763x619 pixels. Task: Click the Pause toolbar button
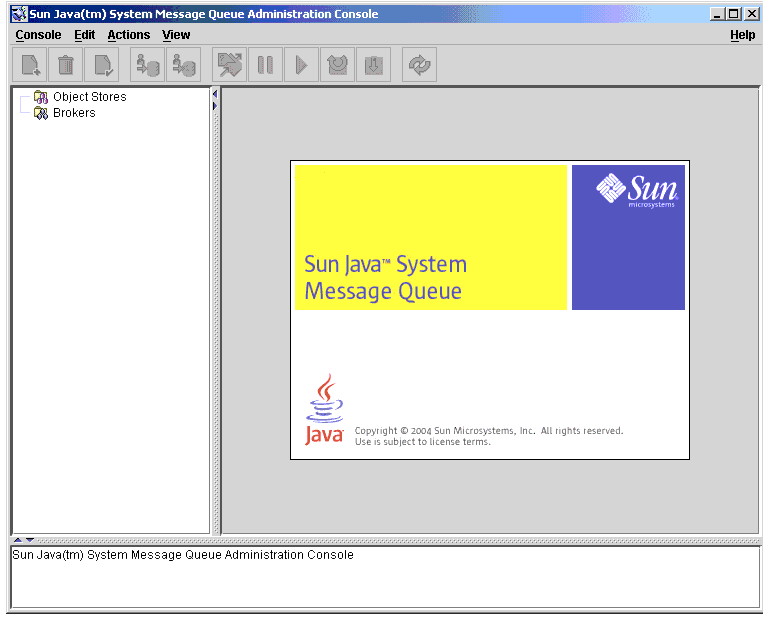pyautogui.click(x=265, y=64)
